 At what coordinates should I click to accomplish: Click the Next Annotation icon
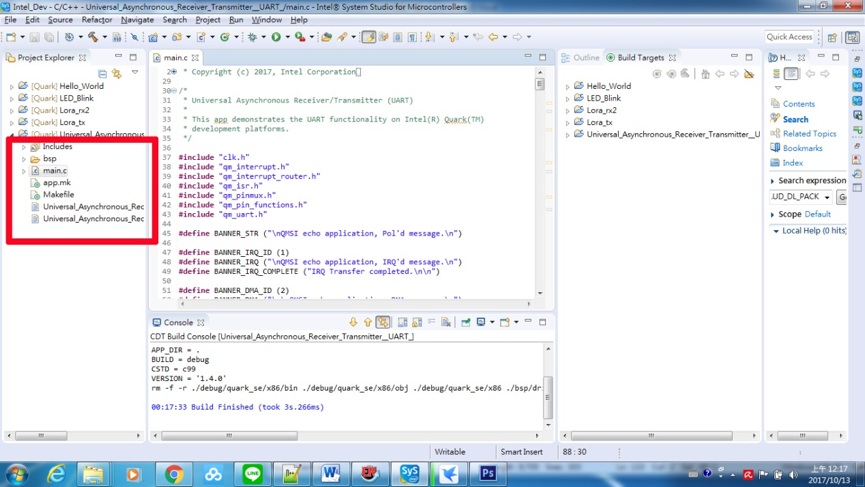click(429, 37)
